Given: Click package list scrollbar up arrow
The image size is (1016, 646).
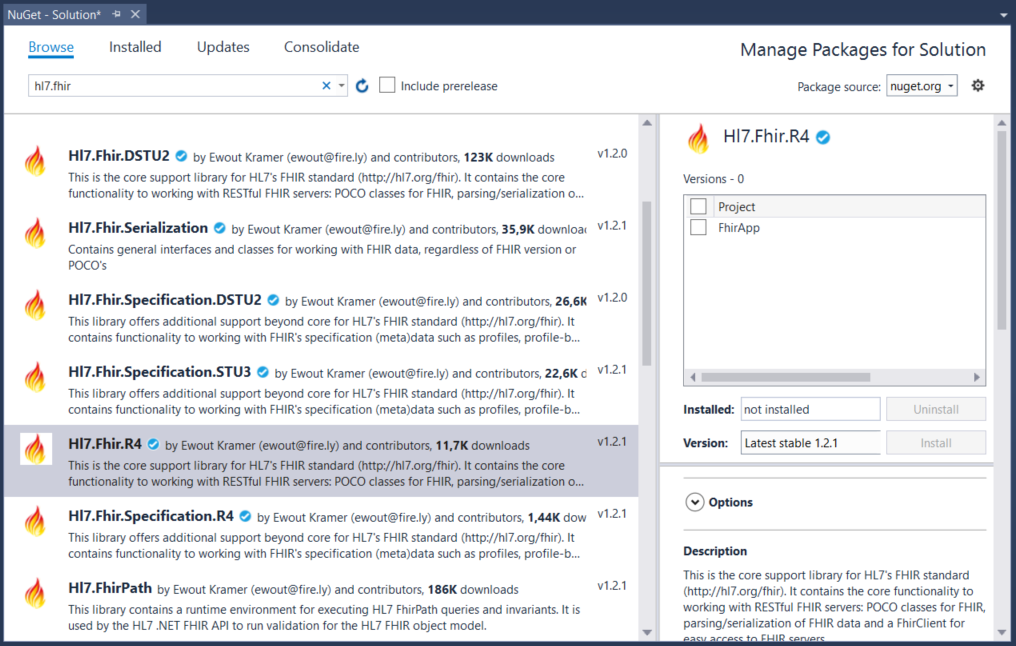Looking at the screenshot, I should (647, 123).
